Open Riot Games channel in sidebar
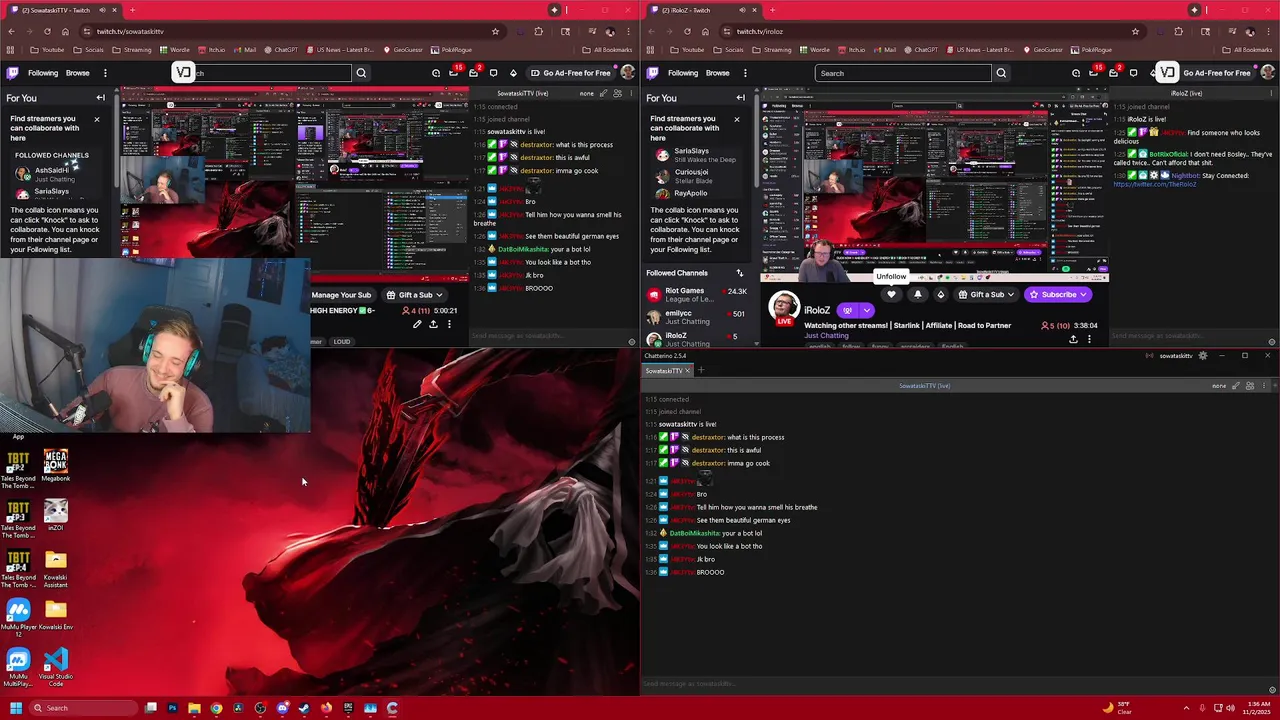Image resolution: width=1280 pixels, height=720 pixels. [x=699, y=295]
